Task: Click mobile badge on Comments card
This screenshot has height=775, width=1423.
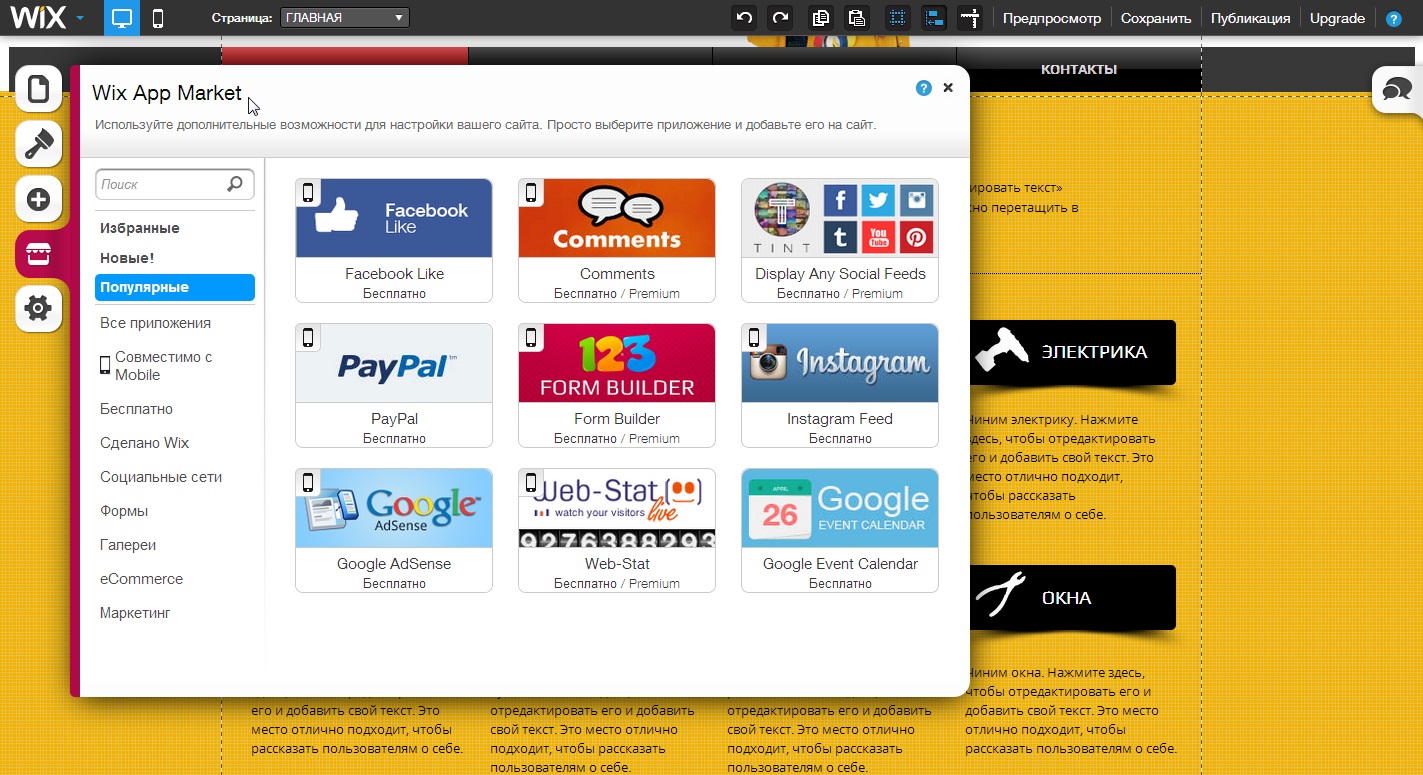Action: coord(531,192)
